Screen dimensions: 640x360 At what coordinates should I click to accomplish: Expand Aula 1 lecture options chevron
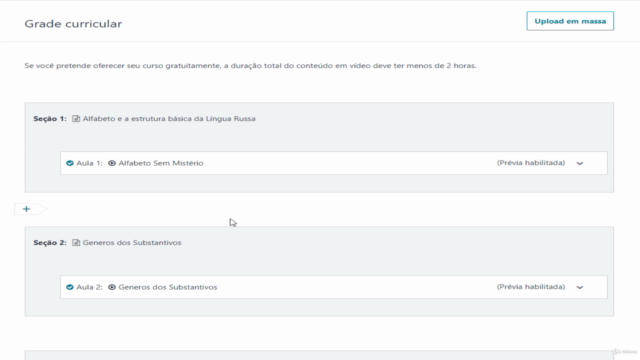pos(580,163)
